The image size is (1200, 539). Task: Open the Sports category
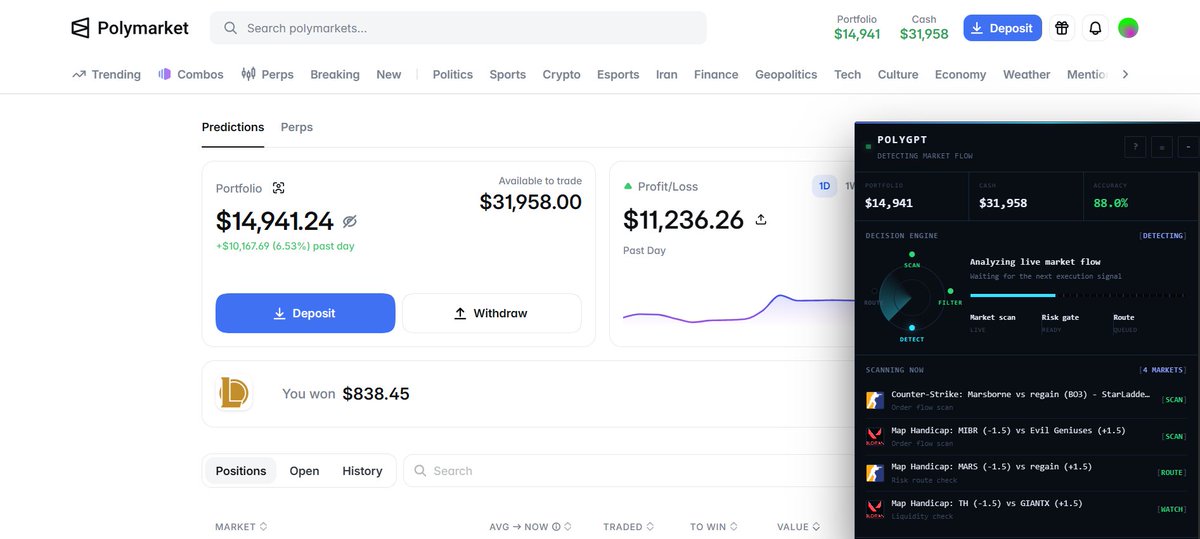tap(508, 74)
